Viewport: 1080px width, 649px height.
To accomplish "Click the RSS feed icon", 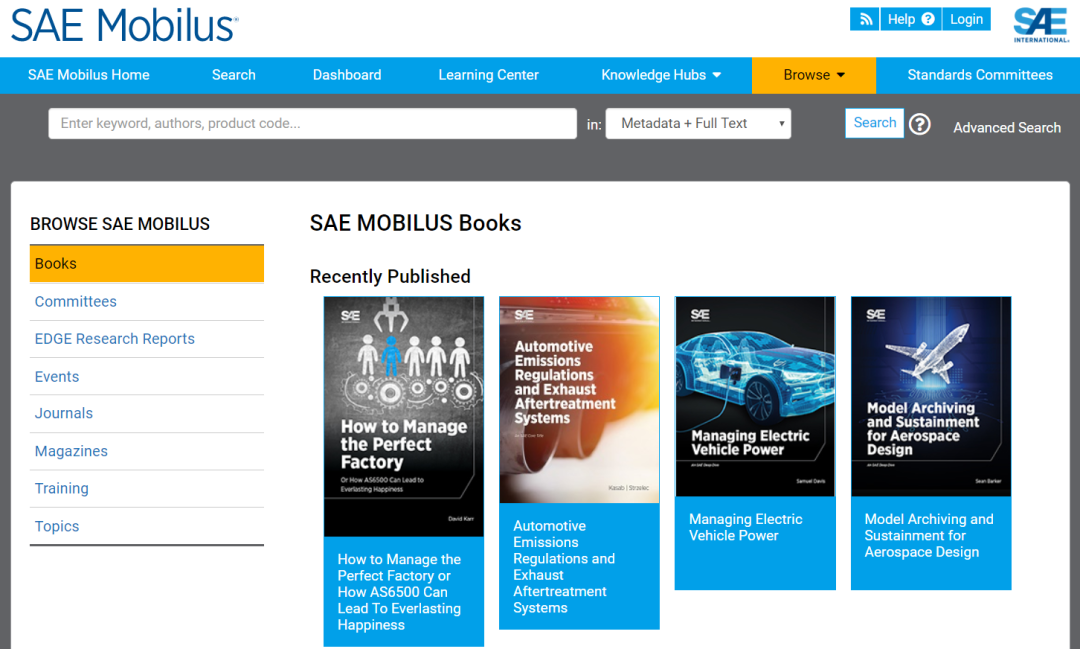I will pos(865,19).
